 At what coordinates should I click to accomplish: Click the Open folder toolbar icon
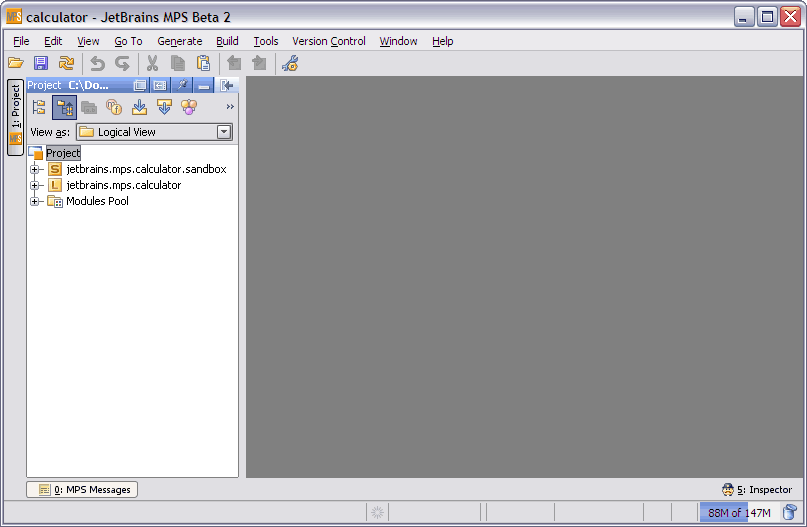(x=16, y=63)
